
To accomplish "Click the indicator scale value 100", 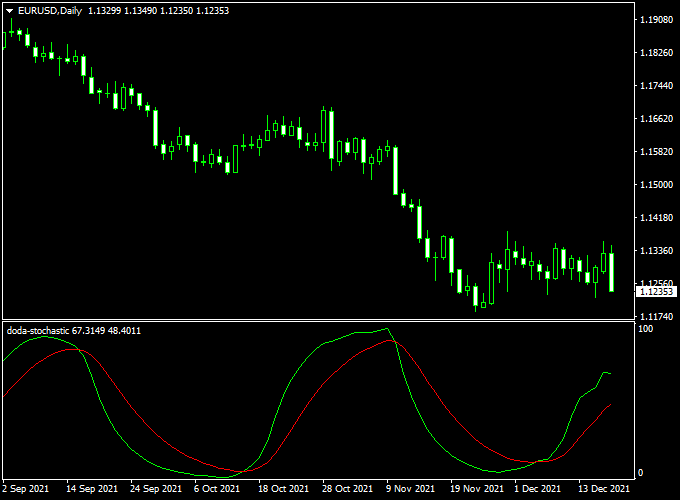I will point(645,329).
